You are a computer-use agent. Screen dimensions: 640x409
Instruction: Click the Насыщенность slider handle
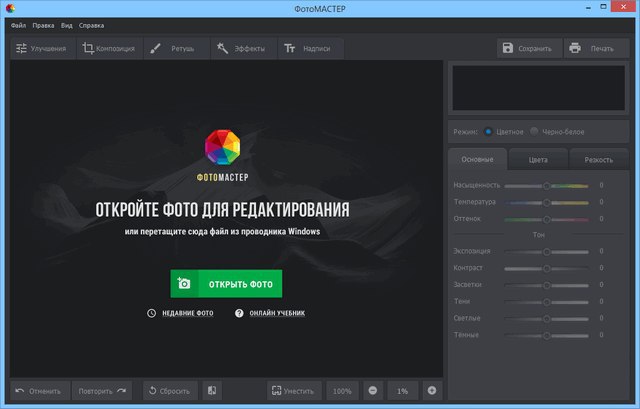(547, 186)
